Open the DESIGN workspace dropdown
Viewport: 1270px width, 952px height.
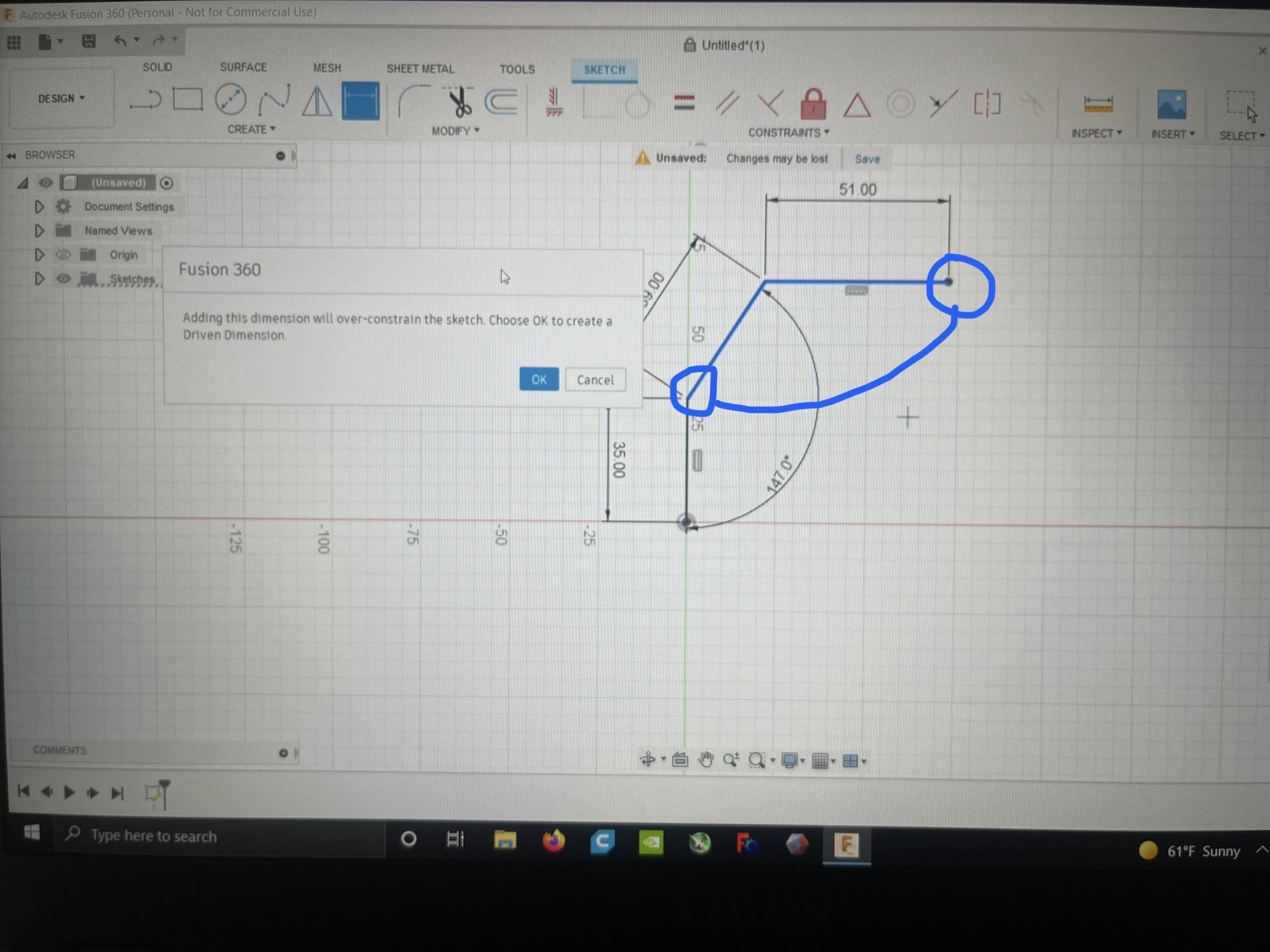click(x=59, y=98)
